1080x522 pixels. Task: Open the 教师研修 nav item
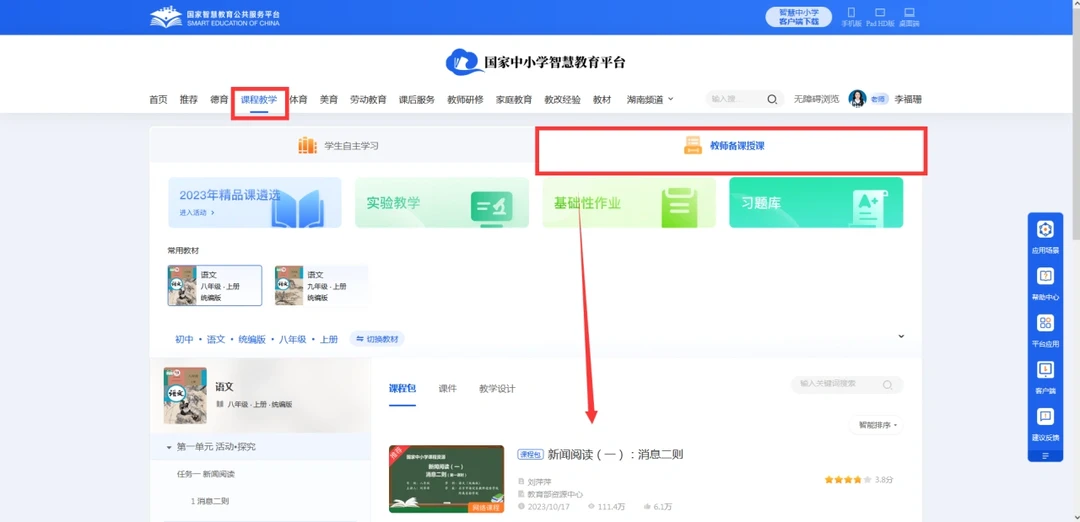(x=466, y=99)
